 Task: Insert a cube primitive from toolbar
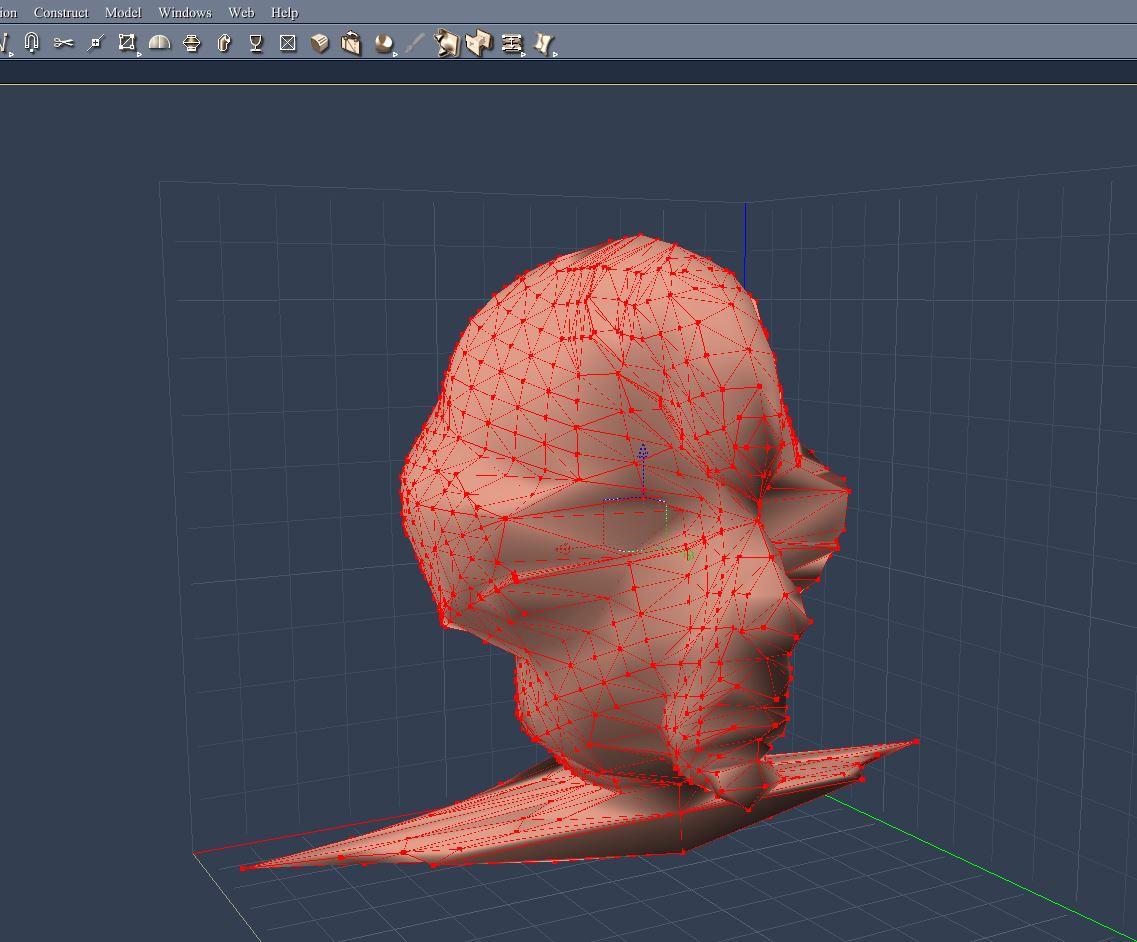[320, 44]
